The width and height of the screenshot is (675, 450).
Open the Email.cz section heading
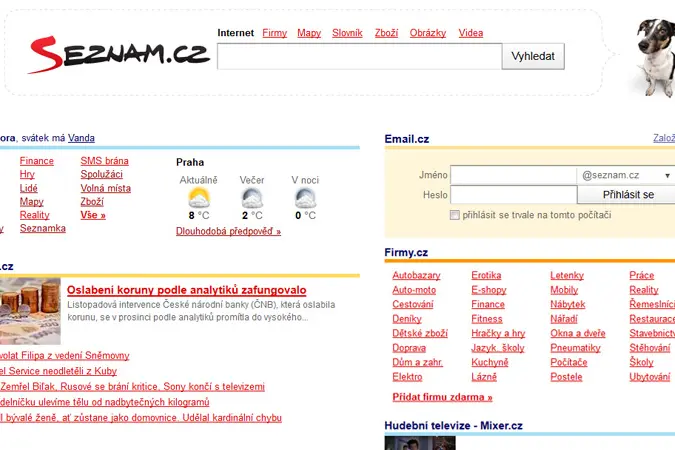coord(407,139)
